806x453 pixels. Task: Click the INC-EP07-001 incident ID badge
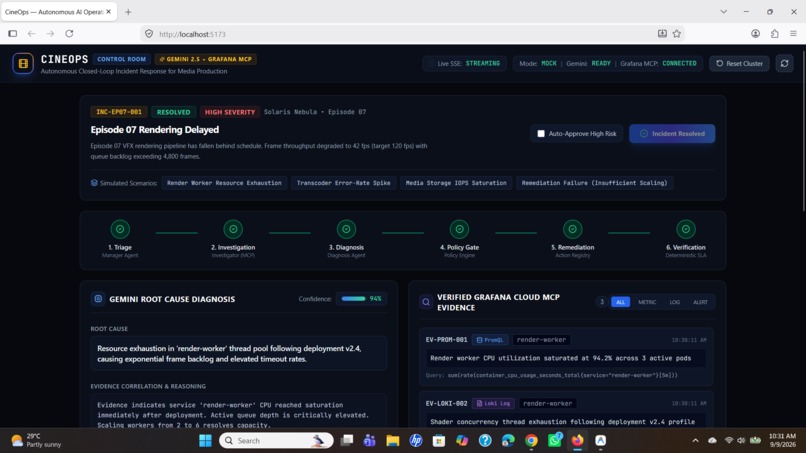point(119,112)
